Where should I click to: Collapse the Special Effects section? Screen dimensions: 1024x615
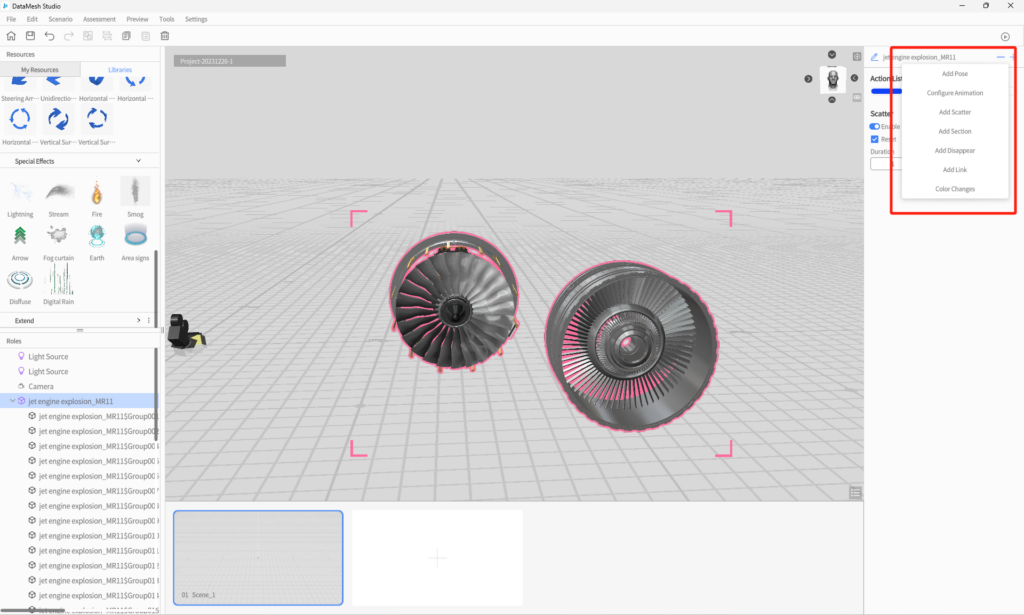click(x=138, y=161)
